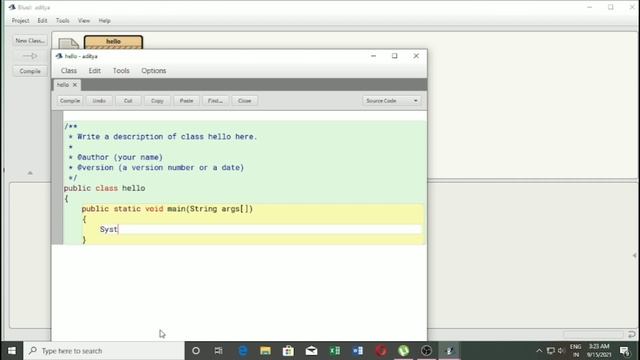Collapse the team/test panel arrow in main sidebar
The height and width of the screenshot is (360, 640).
(30, 173)
